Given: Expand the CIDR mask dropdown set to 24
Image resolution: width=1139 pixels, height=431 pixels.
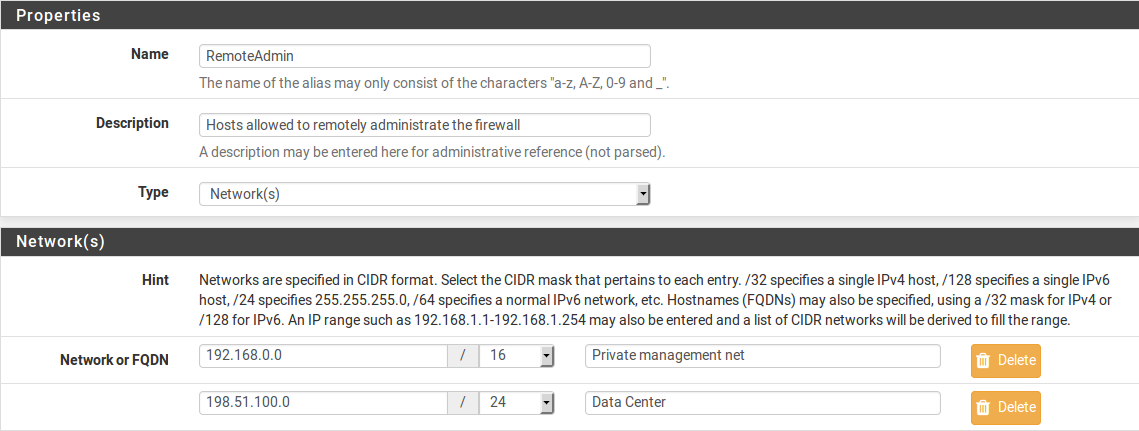Looking at the screenshot, I should (x=517, y=403).
